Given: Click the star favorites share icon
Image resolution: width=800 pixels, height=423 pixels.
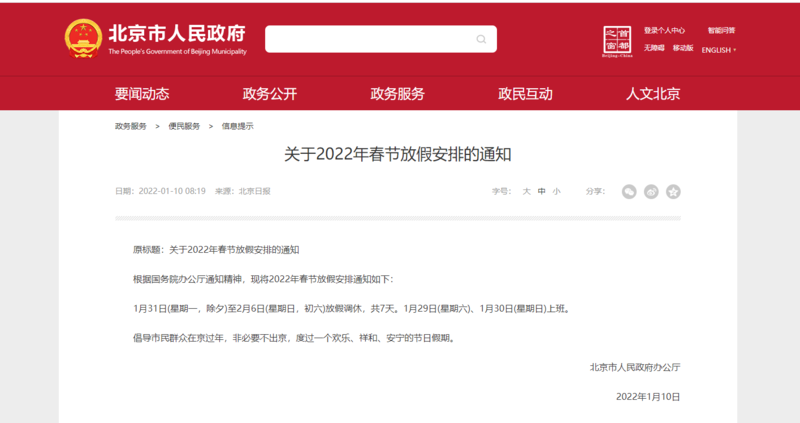Looking at the screenshot, I should [x=673, y=191].
